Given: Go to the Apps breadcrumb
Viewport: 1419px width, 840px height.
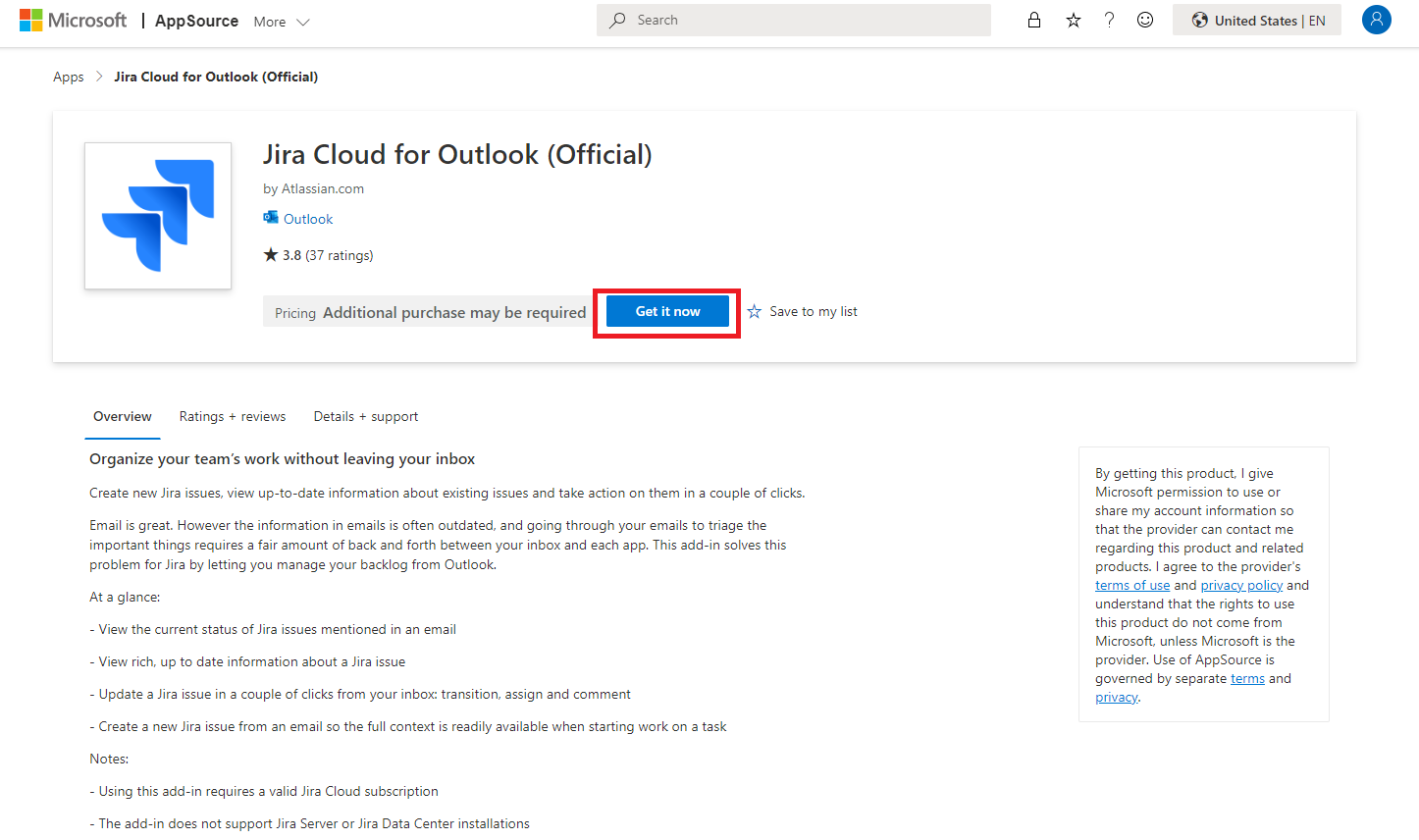Looking at the screenshot, I should click(x=69, y=77).
